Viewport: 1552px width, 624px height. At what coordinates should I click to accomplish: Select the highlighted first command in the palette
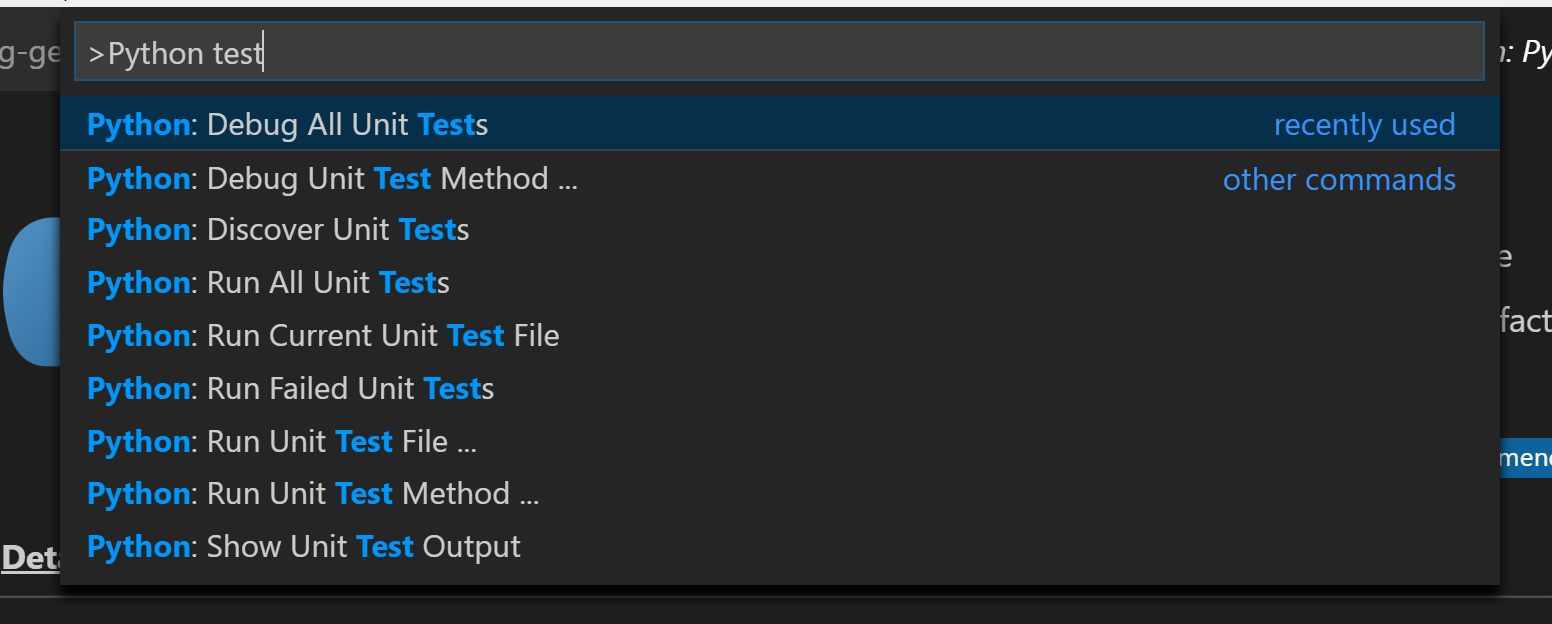tap(280, 124)
